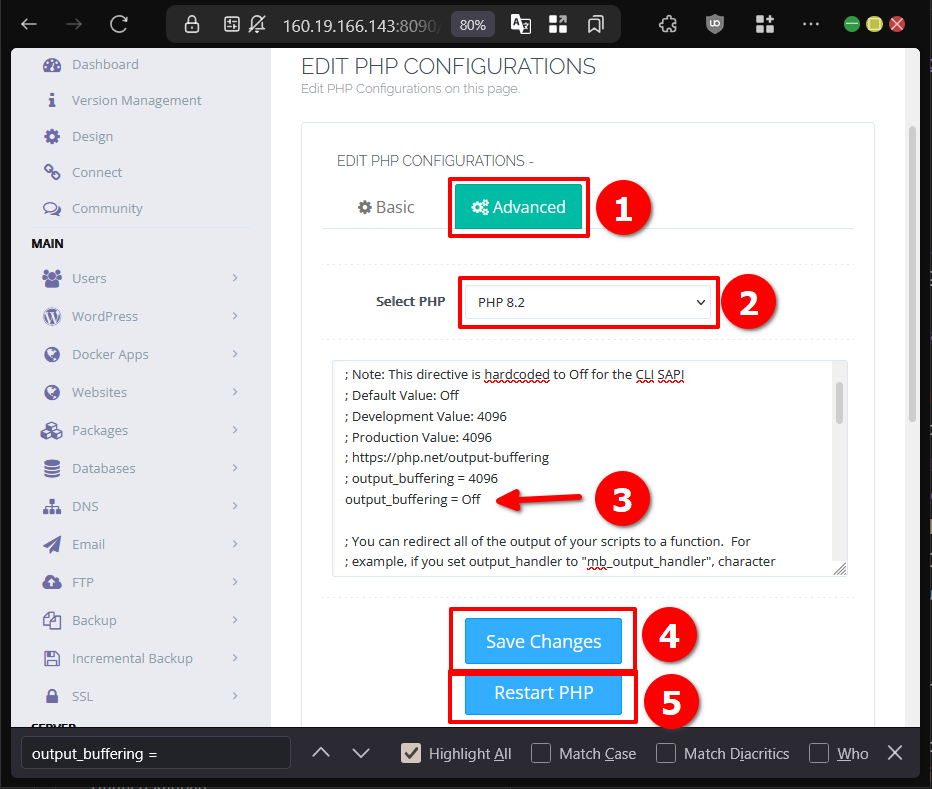Switch to the Basic tab
The image size is (932, 789).
coord(385,207)
